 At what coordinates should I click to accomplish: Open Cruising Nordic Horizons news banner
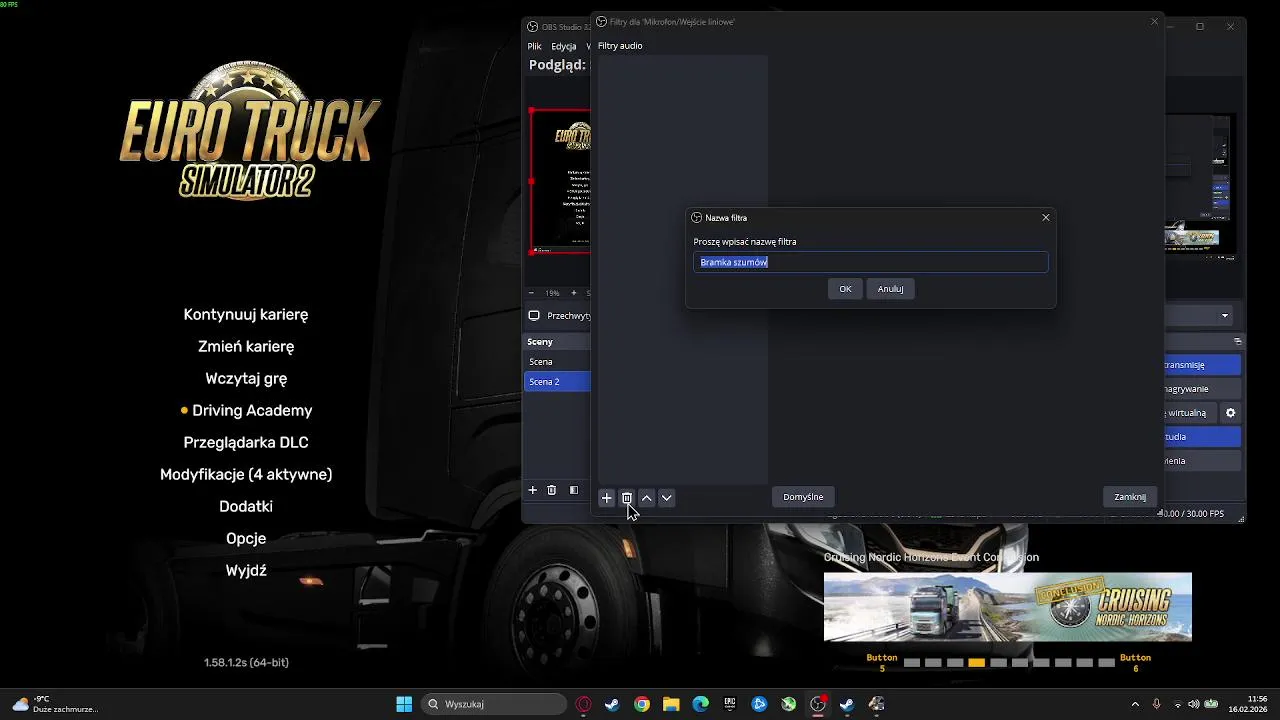[x=1008, y=607]
